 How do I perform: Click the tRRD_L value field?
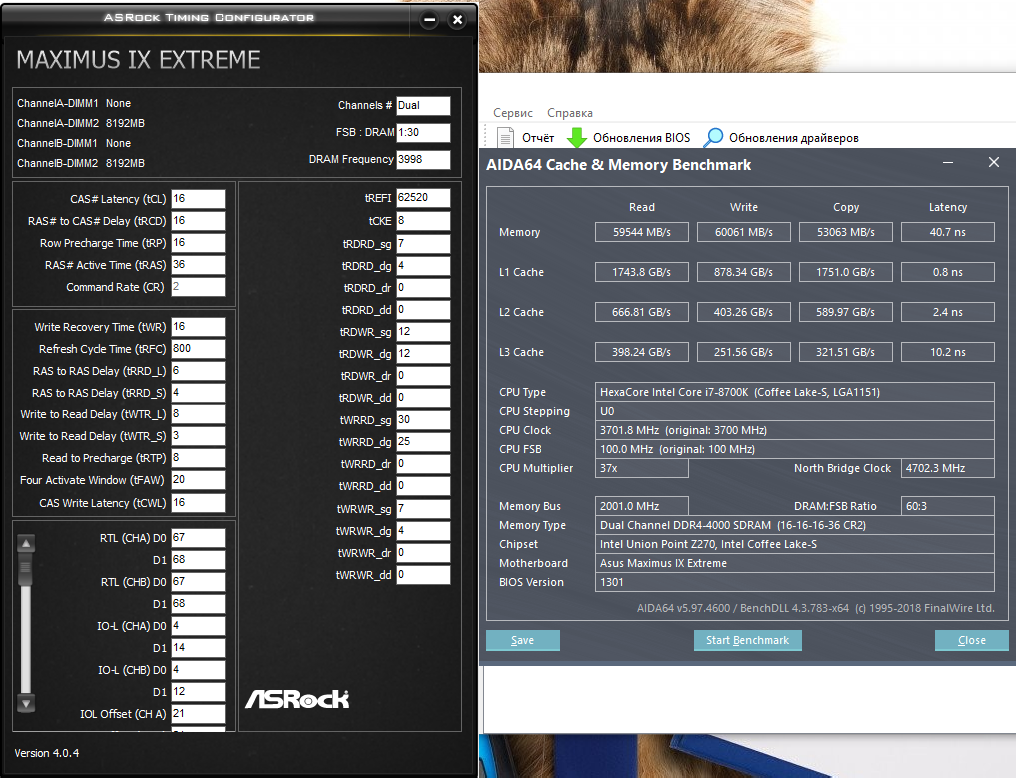198,371
